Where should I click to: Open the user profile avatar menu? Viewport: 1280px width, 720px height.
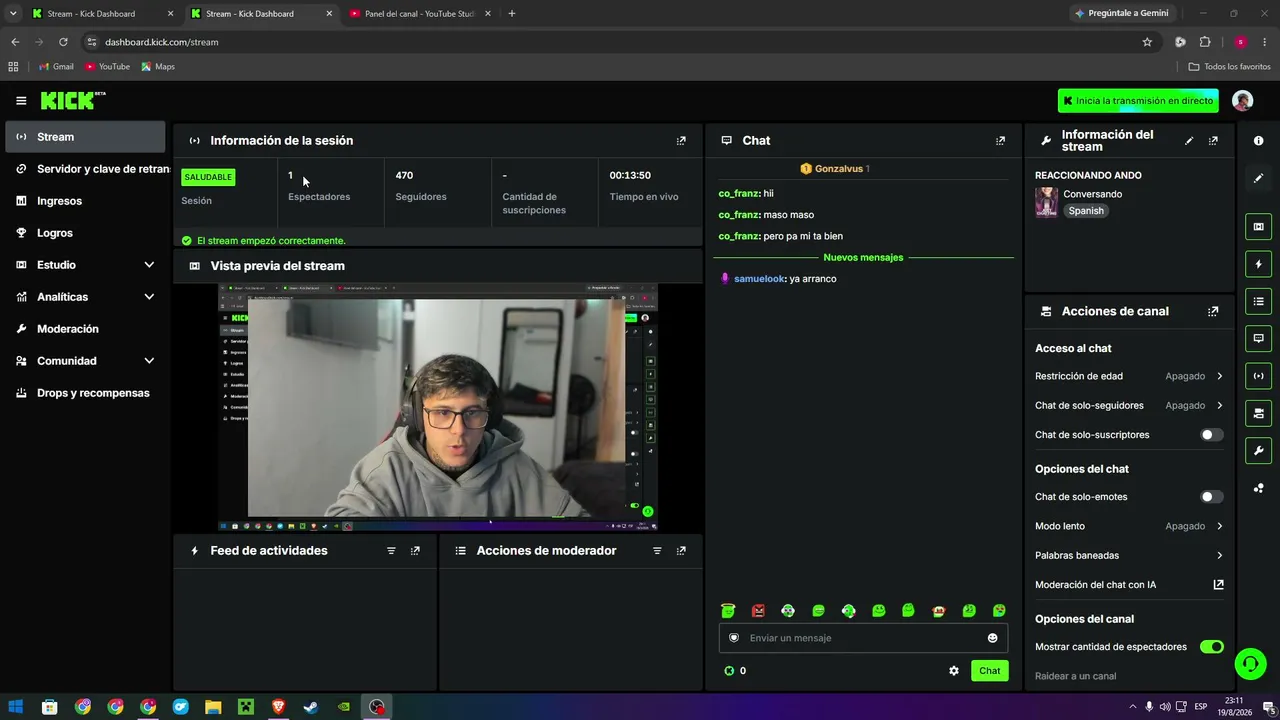[1242, 100]
